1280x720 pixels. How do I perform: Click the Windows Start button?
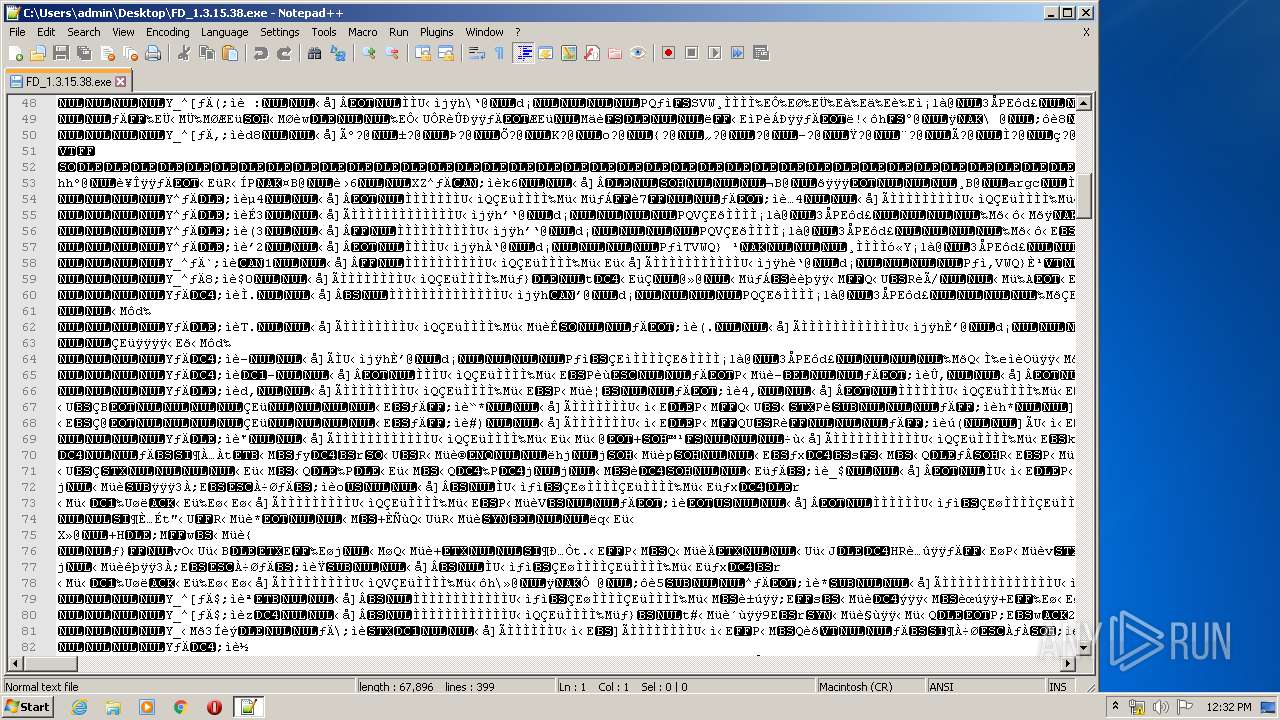click(27, 707)
